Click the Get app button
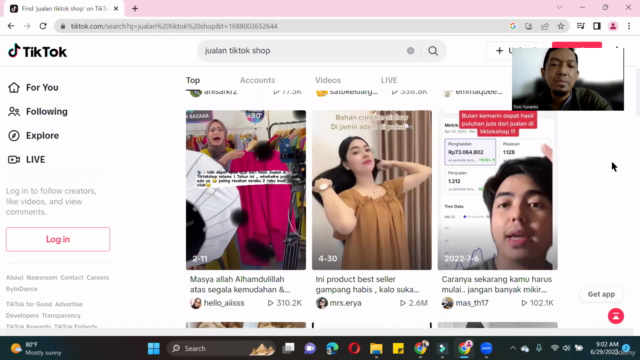Screen dimensions: 640x360 click(601, 294)
